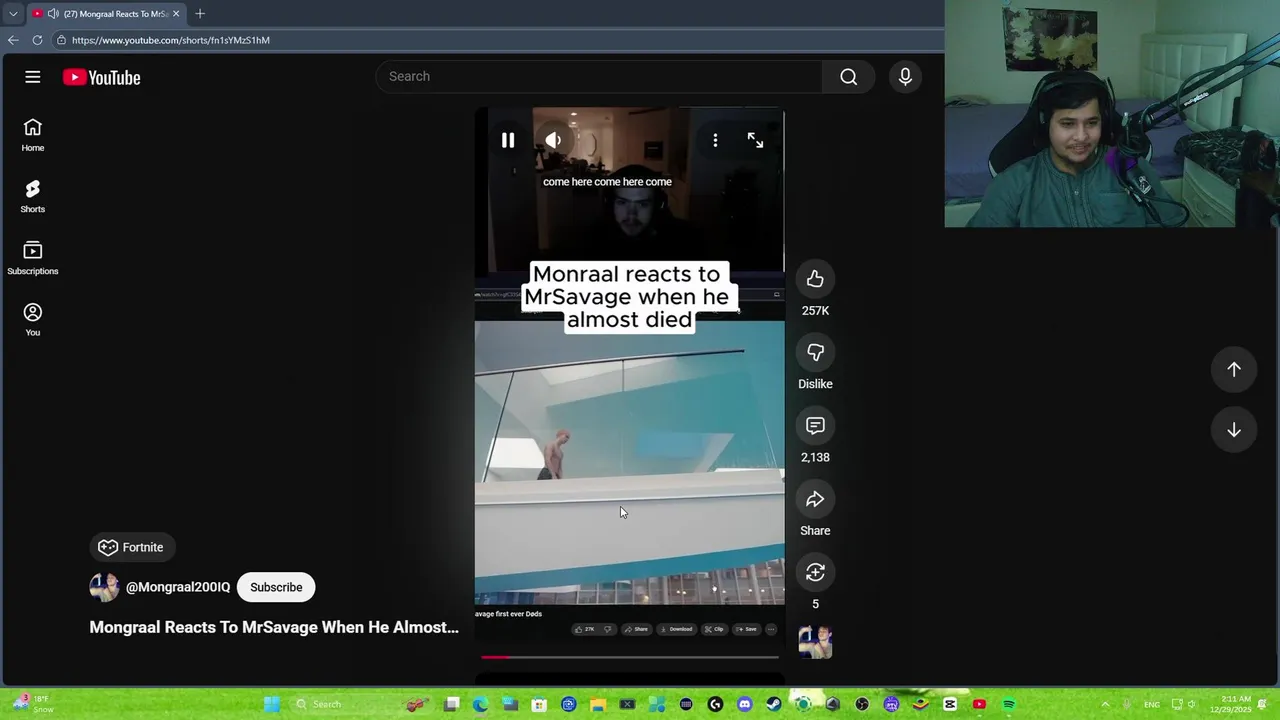Click the YouTube logo
1280x720 pixels.
pos(101,77)
